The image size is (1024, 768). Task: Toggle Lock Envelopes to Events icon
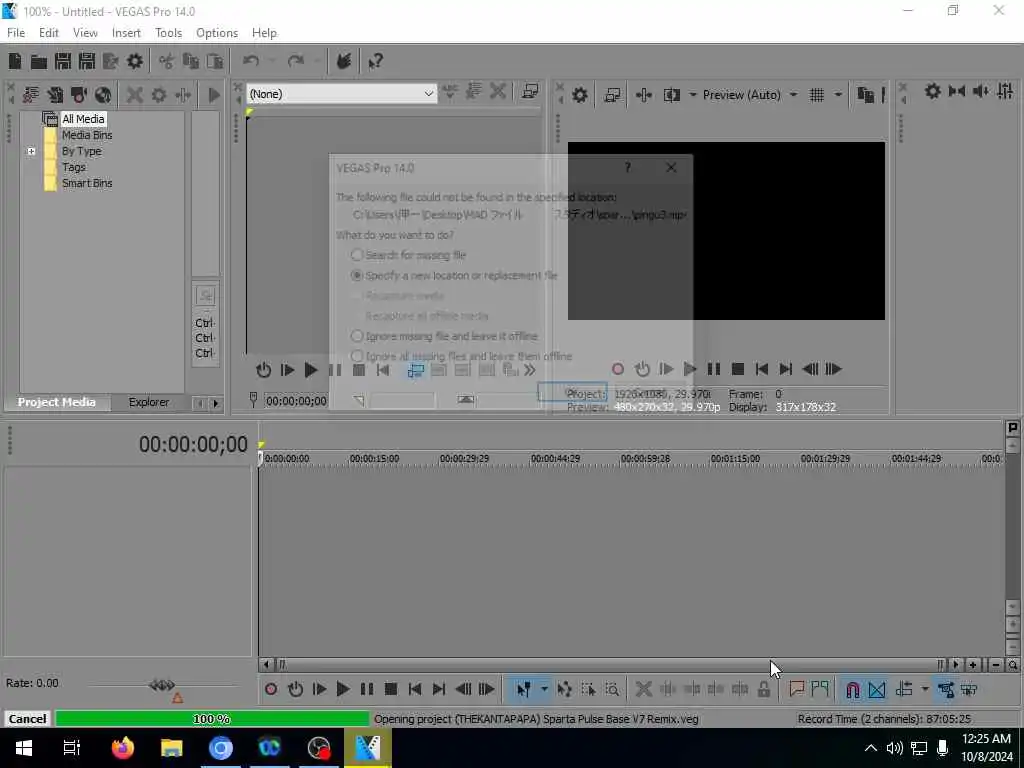[945, 689]
